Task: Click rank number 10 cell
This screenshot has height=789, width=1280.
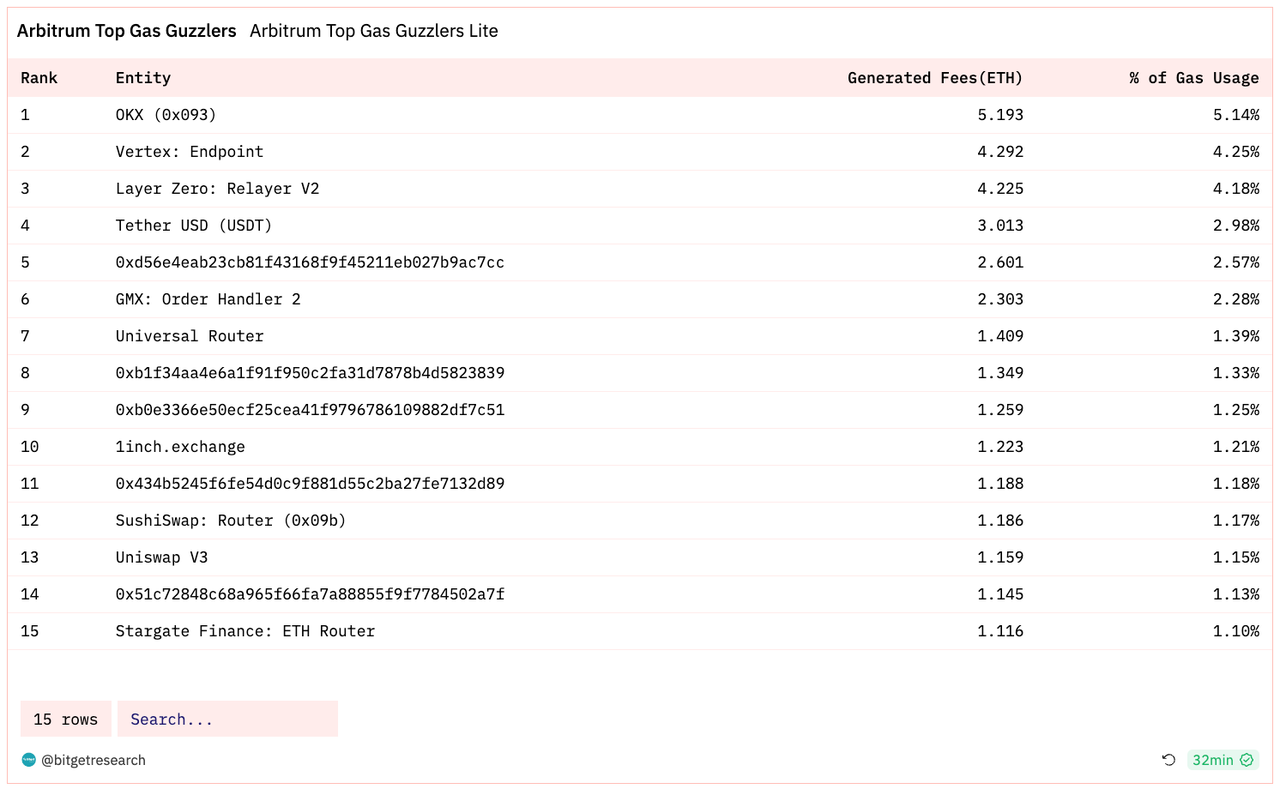Action: (x=29, y=447)
